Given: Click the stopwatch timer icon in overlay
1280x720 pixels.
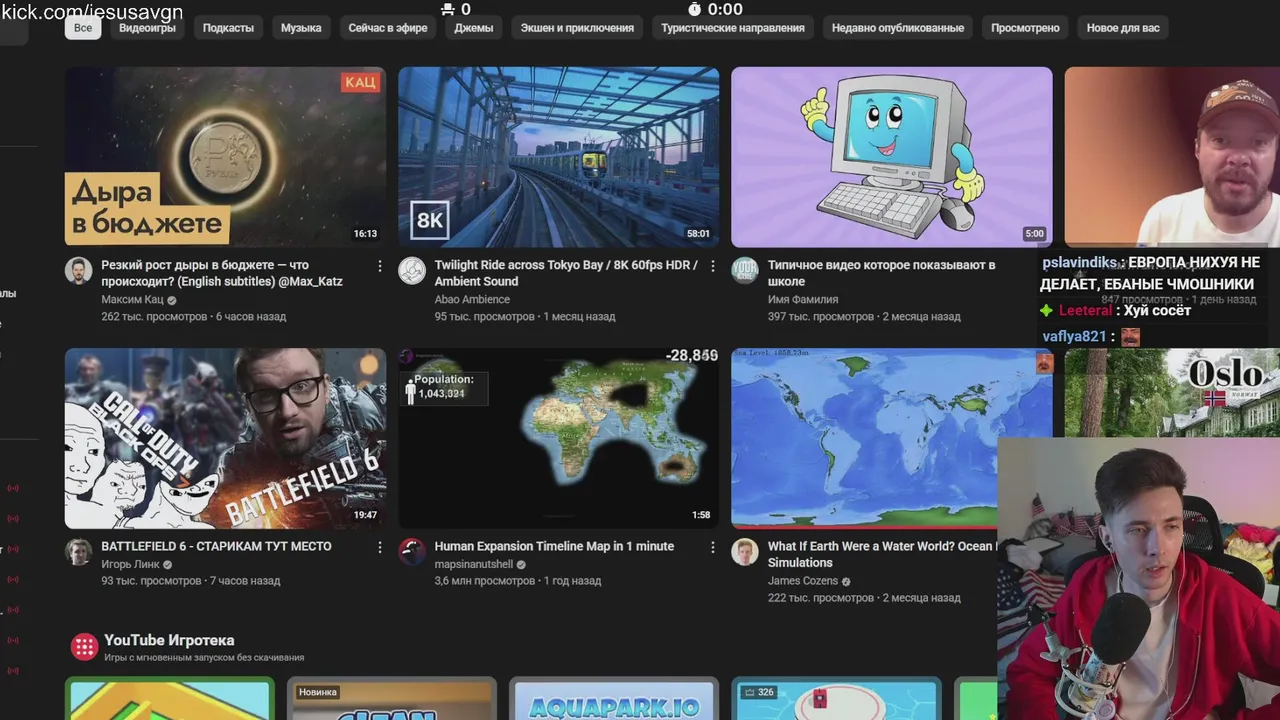Looking at the screenshot, I should click(695, 9).
